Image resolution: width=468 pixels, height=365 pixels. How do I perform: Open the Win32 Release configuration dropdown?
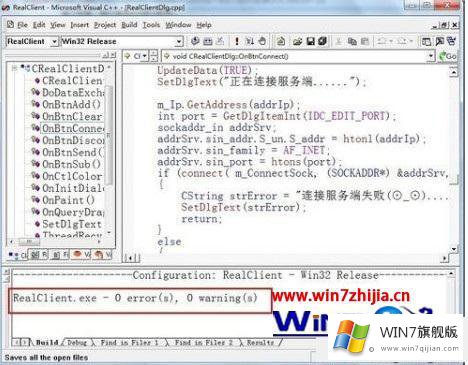[179, 42]
